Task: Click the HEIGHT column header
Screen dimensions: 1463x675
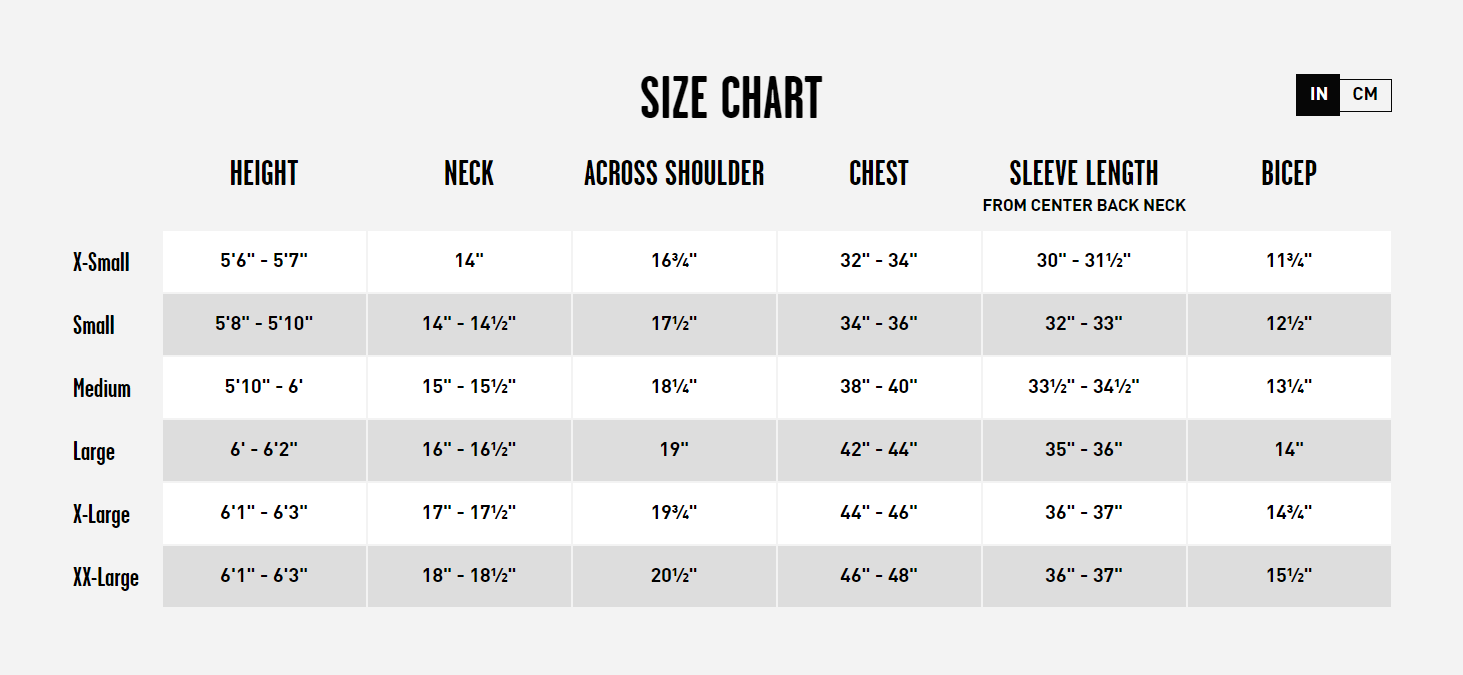Action: coord(264,174)
